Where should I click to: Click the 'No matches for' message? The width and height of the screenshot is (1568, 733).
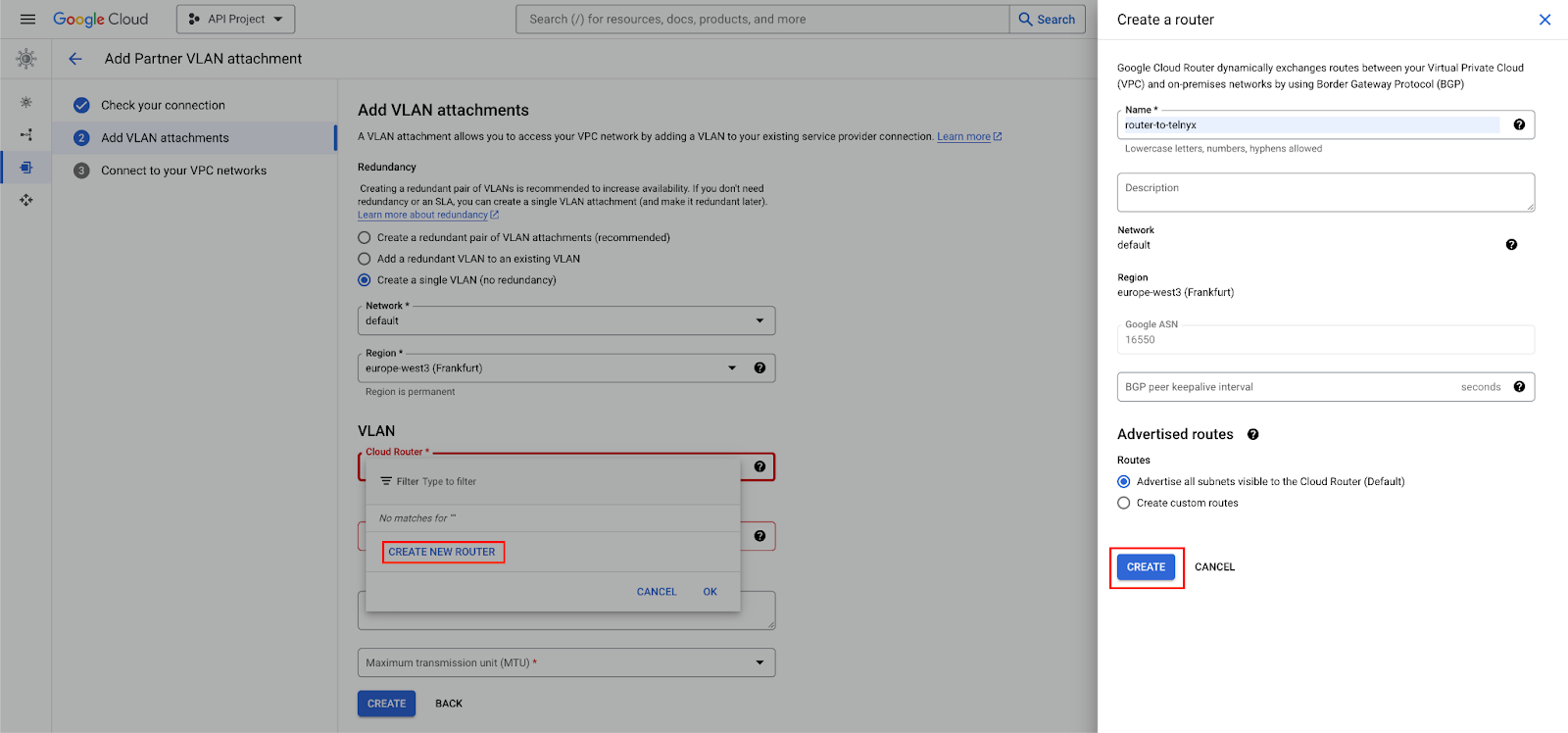pos(417,518)
